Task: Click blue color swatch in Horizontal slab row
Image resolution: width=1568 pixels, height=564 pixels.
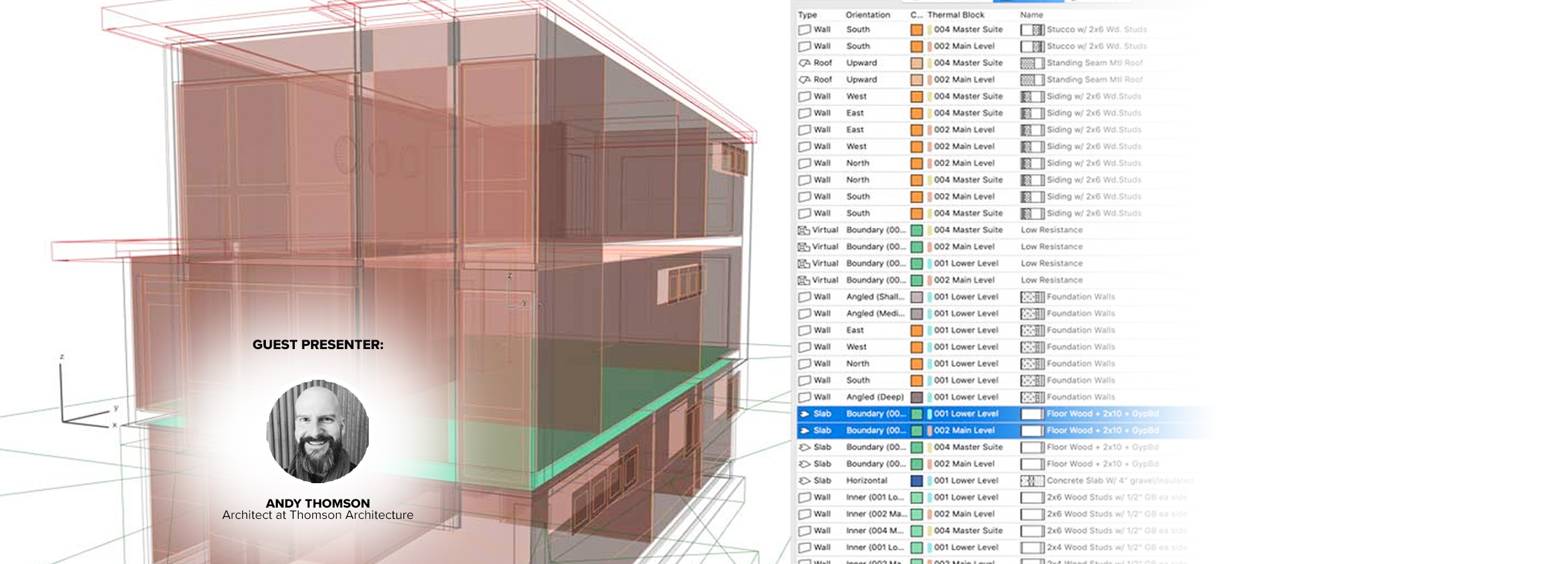Action: coord(916,481)
